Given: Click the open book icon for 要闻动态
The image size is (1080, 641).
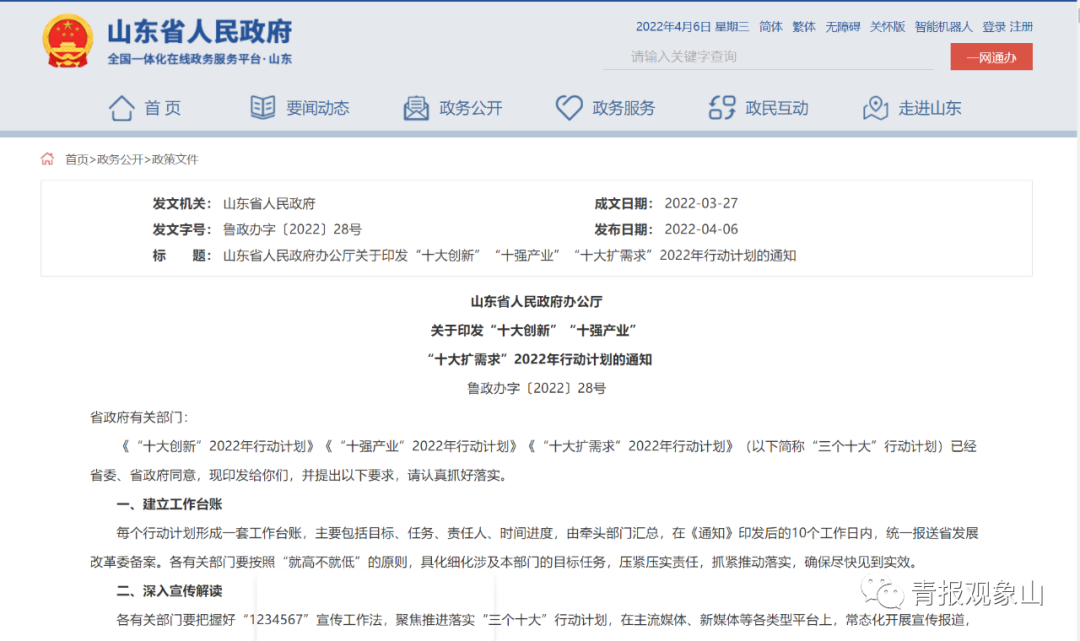Looking at the screenshot, I should [x=262, y=107].
